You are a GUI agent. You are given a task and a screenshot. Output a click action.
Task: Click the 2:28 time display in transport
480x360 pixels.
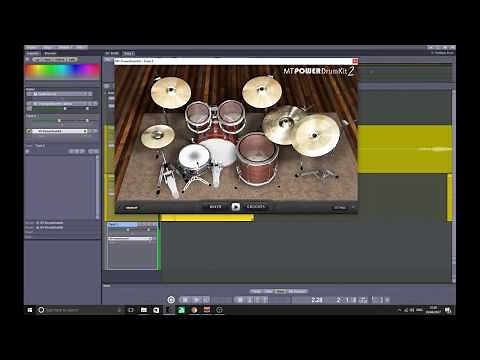(317, 300)
